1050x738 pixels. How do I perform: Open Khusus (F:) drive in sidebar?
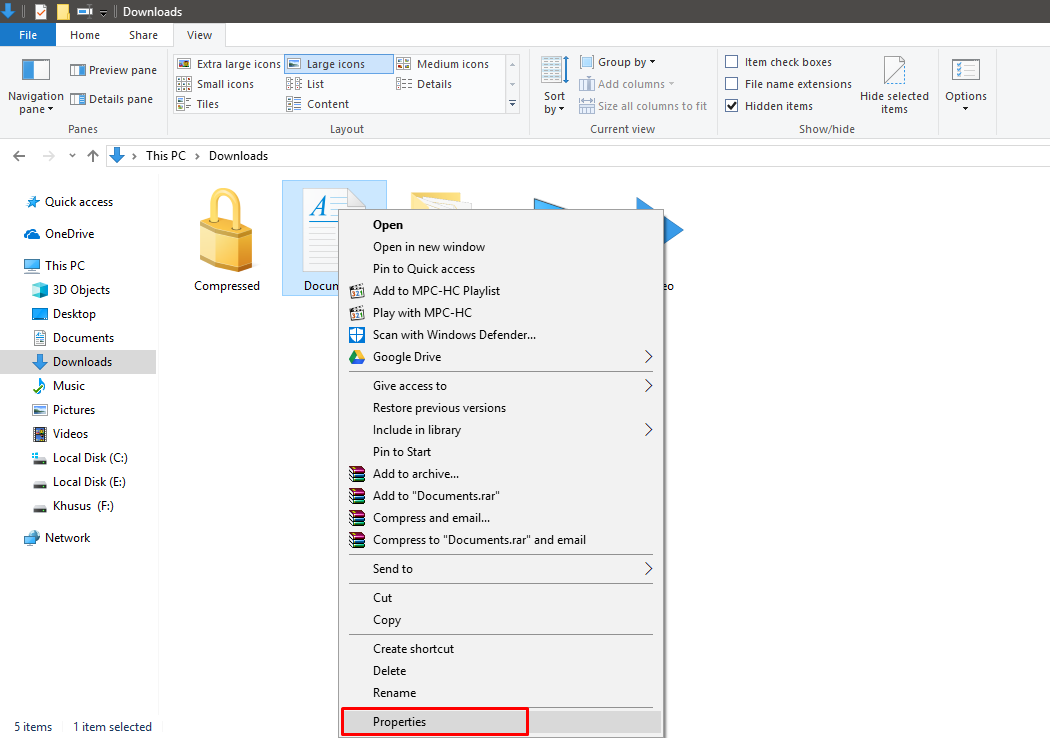pyautogui.click(x=83, y=506)
